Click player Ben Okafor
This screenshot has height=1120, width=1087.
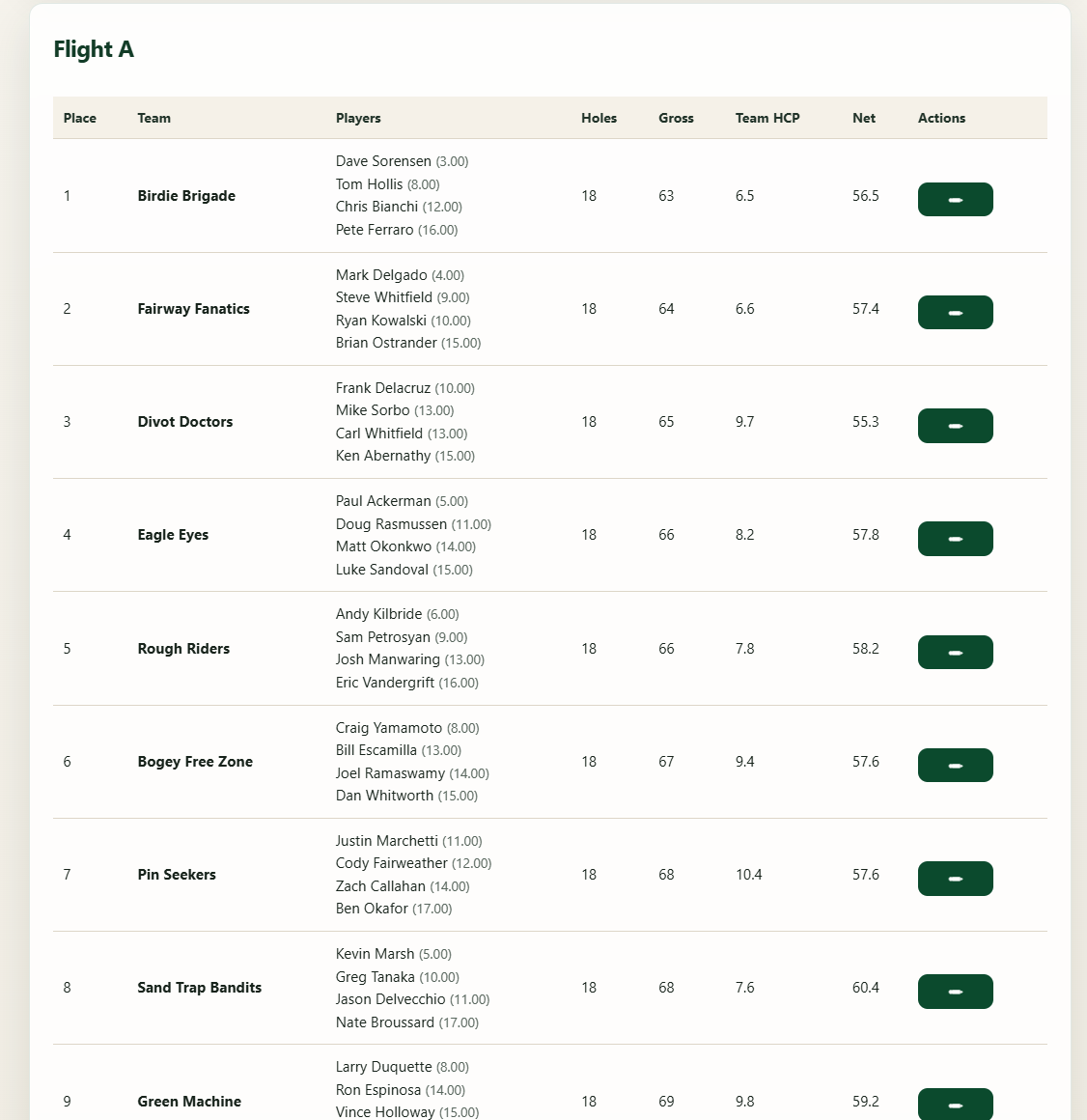[372, 909]
